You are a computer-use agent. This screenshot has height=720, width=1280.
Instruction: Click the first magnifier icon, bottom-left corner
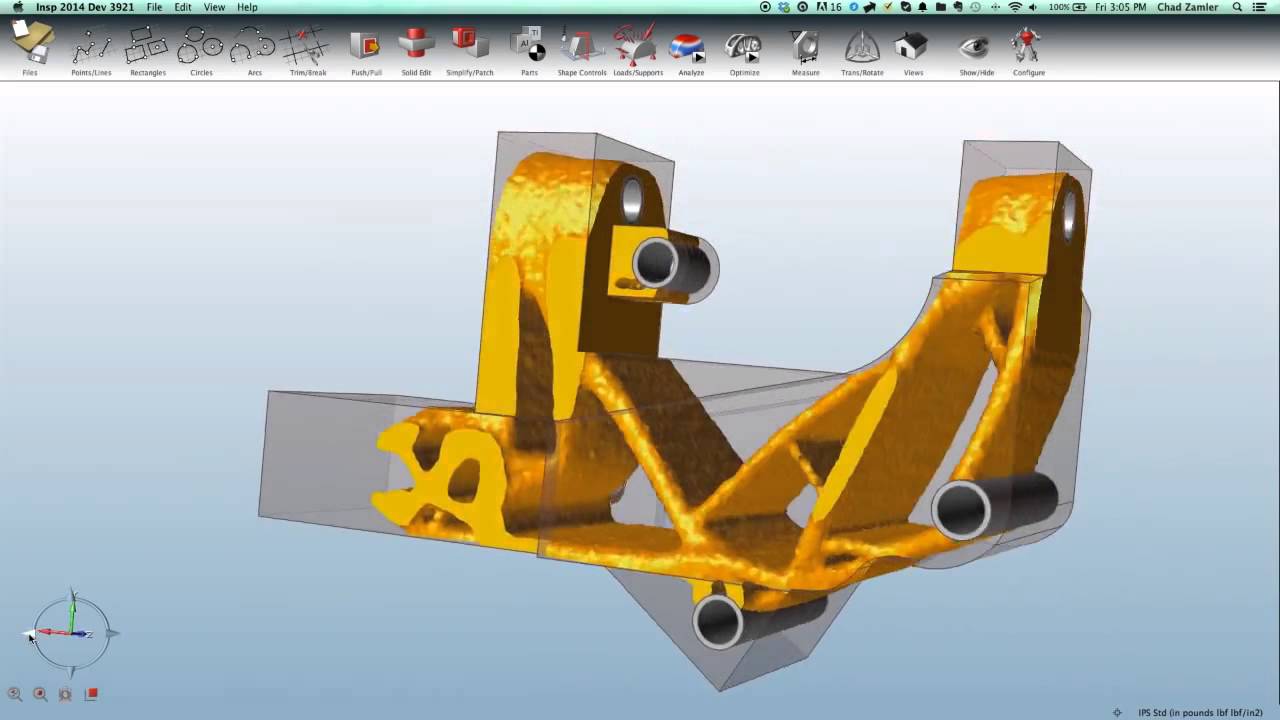15,693
